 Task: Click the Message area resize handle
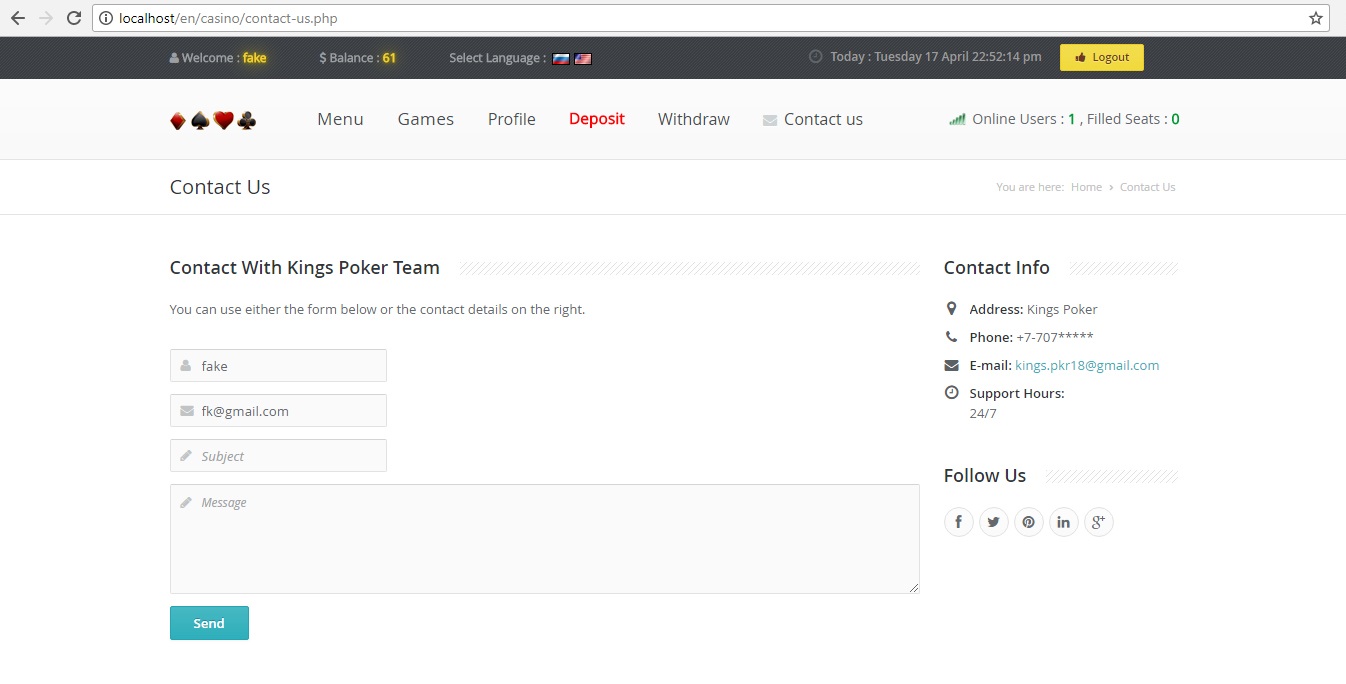914,588
